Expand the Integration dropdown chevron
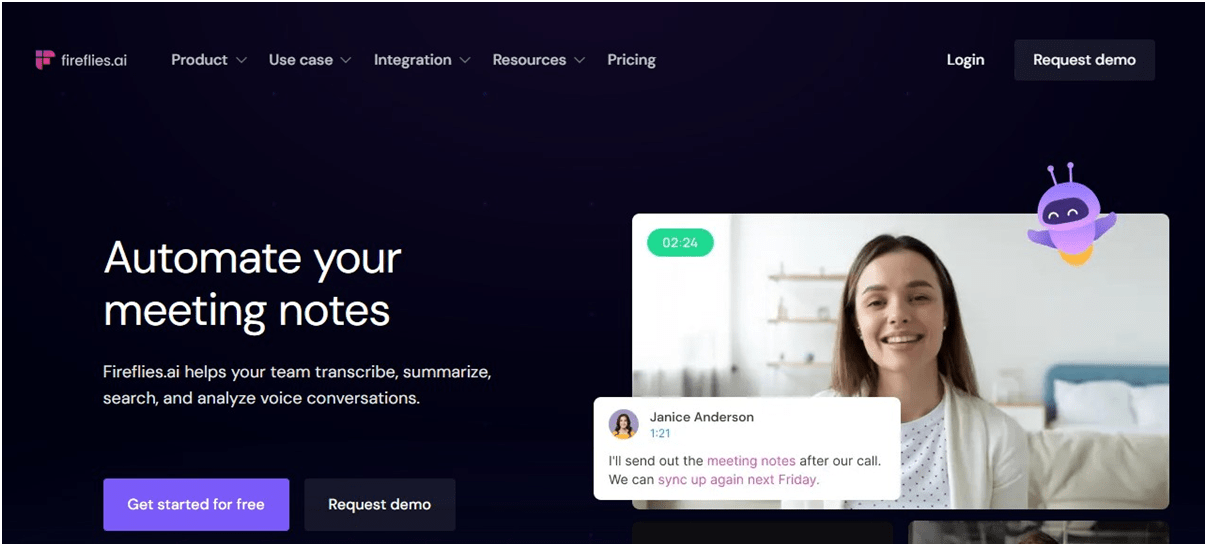The height and width of the screenshot is (546, 1207). [465, 61]
